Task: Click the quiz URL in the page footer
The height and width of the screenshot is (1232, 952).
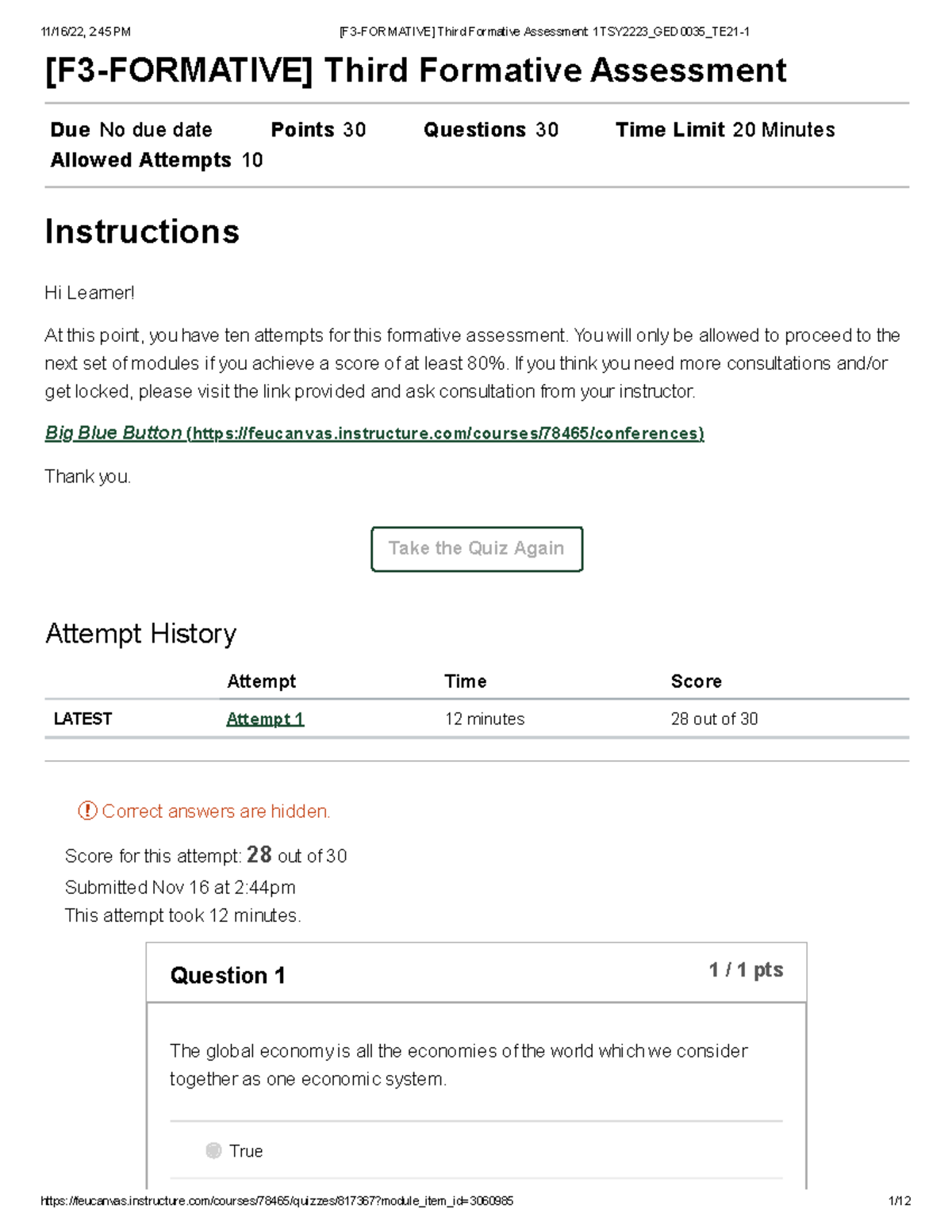Action: [278, 1200]
